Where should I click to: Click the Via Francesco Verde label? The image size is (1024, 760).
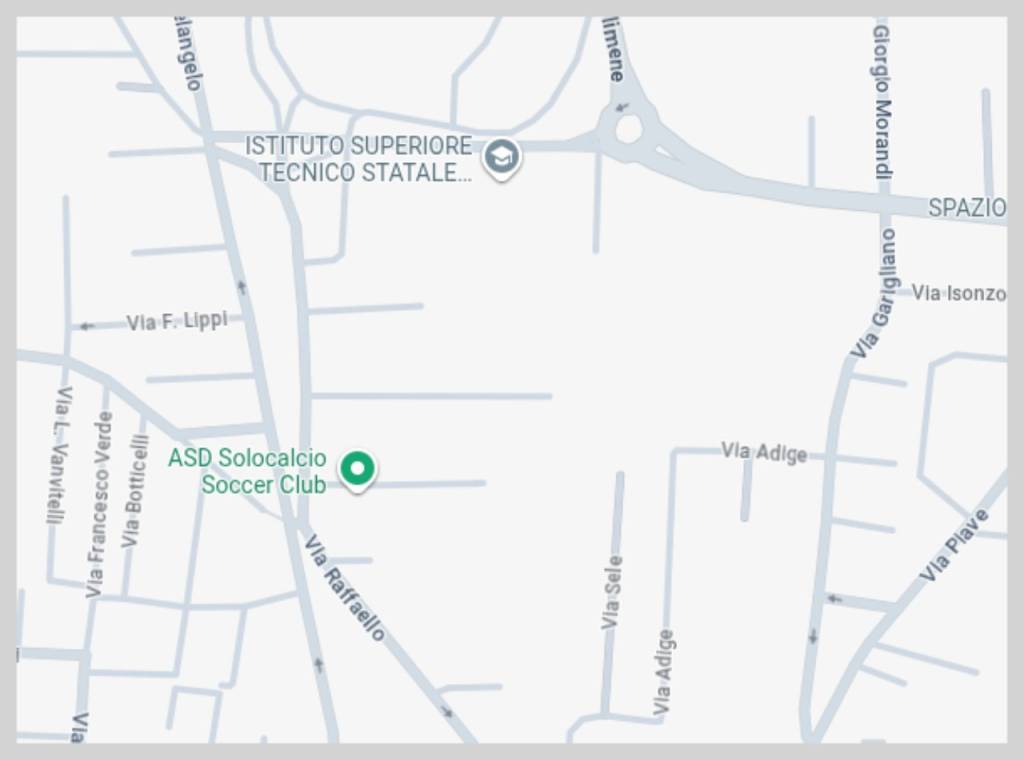99,504
